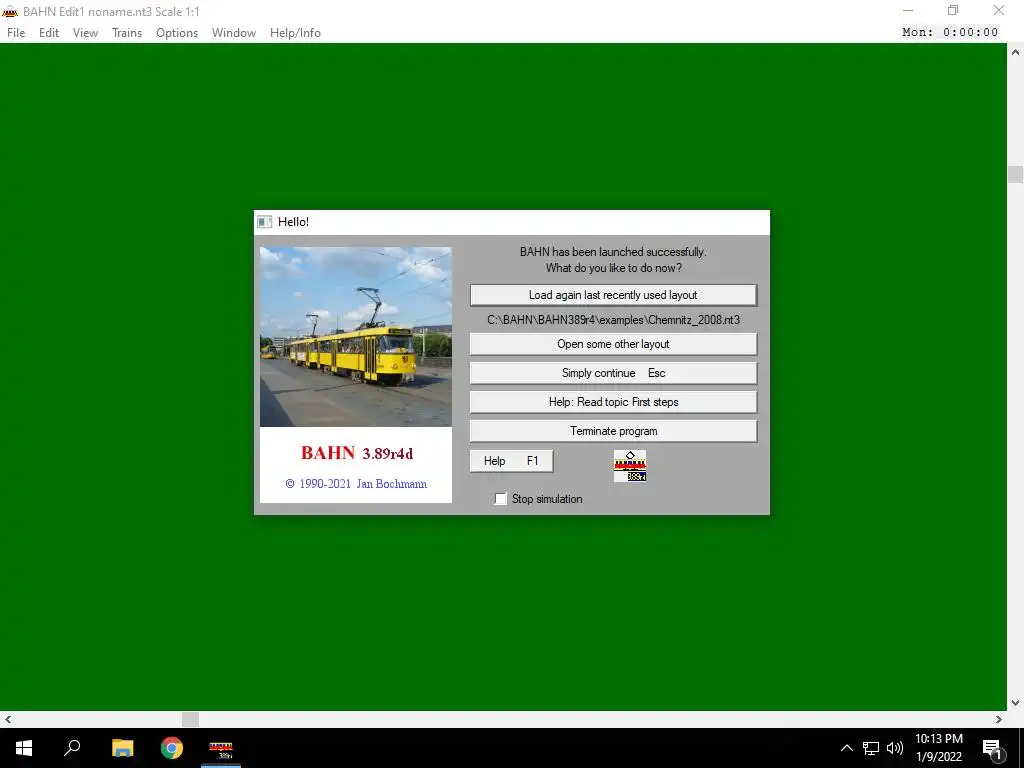This screenshot has height=768, width=1024.
Task: Open Windows search from the taskbar
Action: tap(72, 748)
